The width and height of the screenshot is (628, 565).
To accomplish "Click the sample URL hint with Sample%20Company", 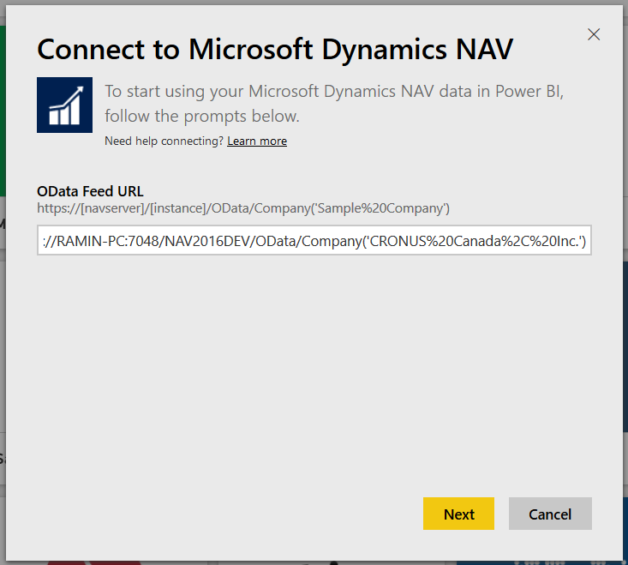I will point(243,208).
